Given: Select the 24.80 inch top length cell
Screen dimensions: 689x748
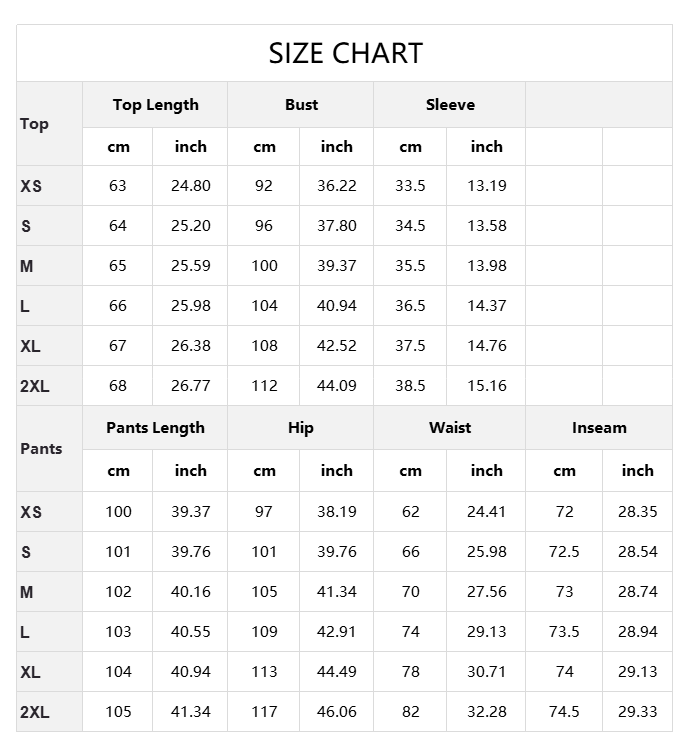Looking at the screenshot, I should coord(190,186).
